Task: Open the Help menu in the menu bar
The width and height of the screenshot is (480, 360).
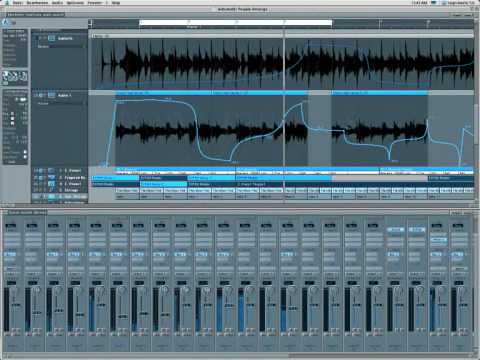Action: click(x=116, y=3)
